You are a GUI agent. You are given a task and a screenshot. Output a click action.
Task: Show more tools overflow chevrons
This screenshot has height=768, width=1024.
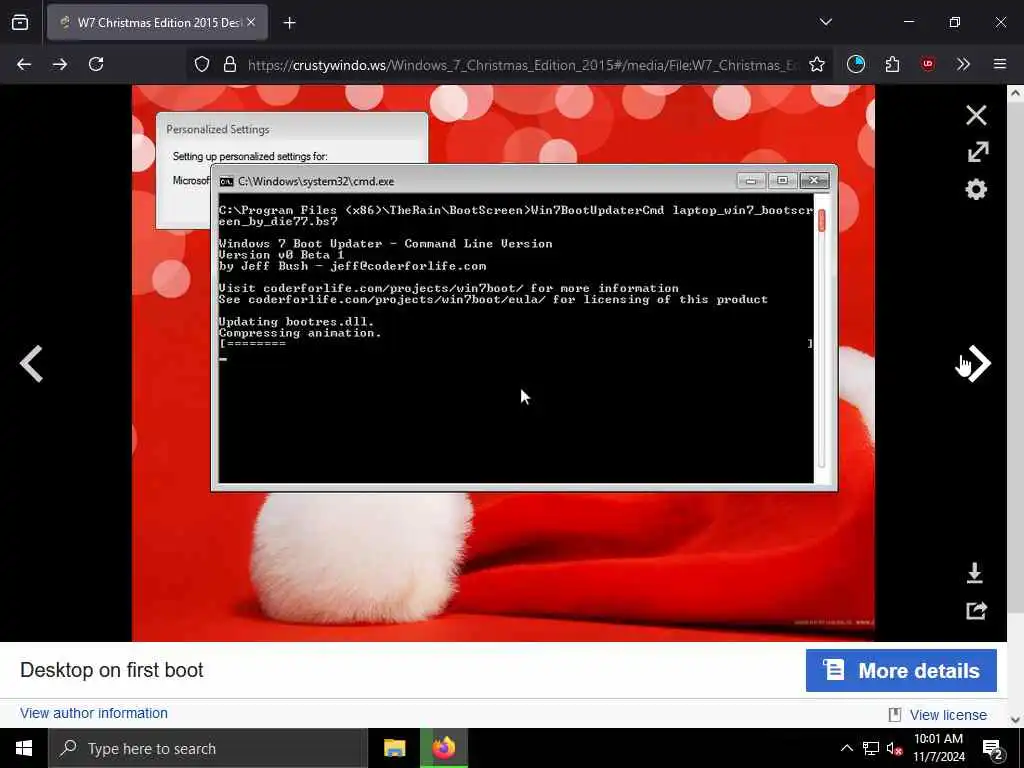(x=963, y=64)
